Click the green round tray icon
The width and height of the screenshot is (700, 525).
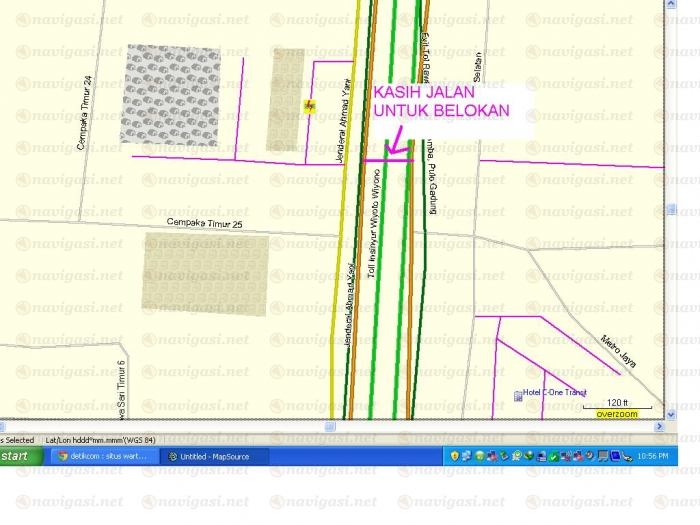pos(479,456)
